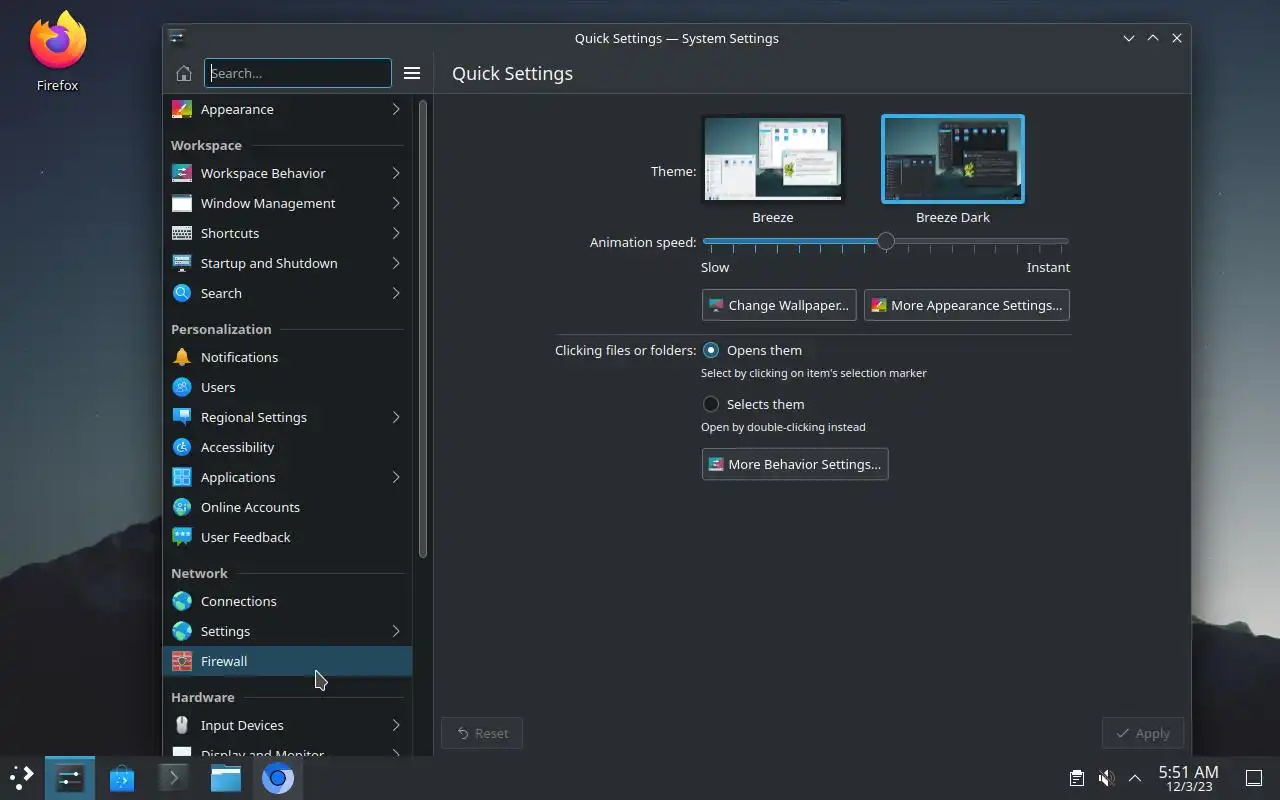Open the User Feedback entry

[287, 537]
